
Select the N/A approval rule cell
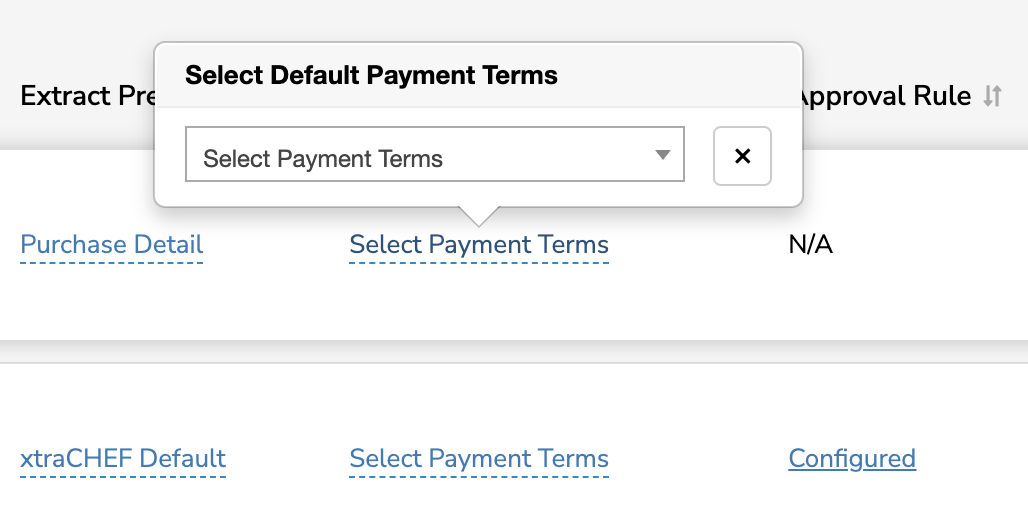(810, 245)
